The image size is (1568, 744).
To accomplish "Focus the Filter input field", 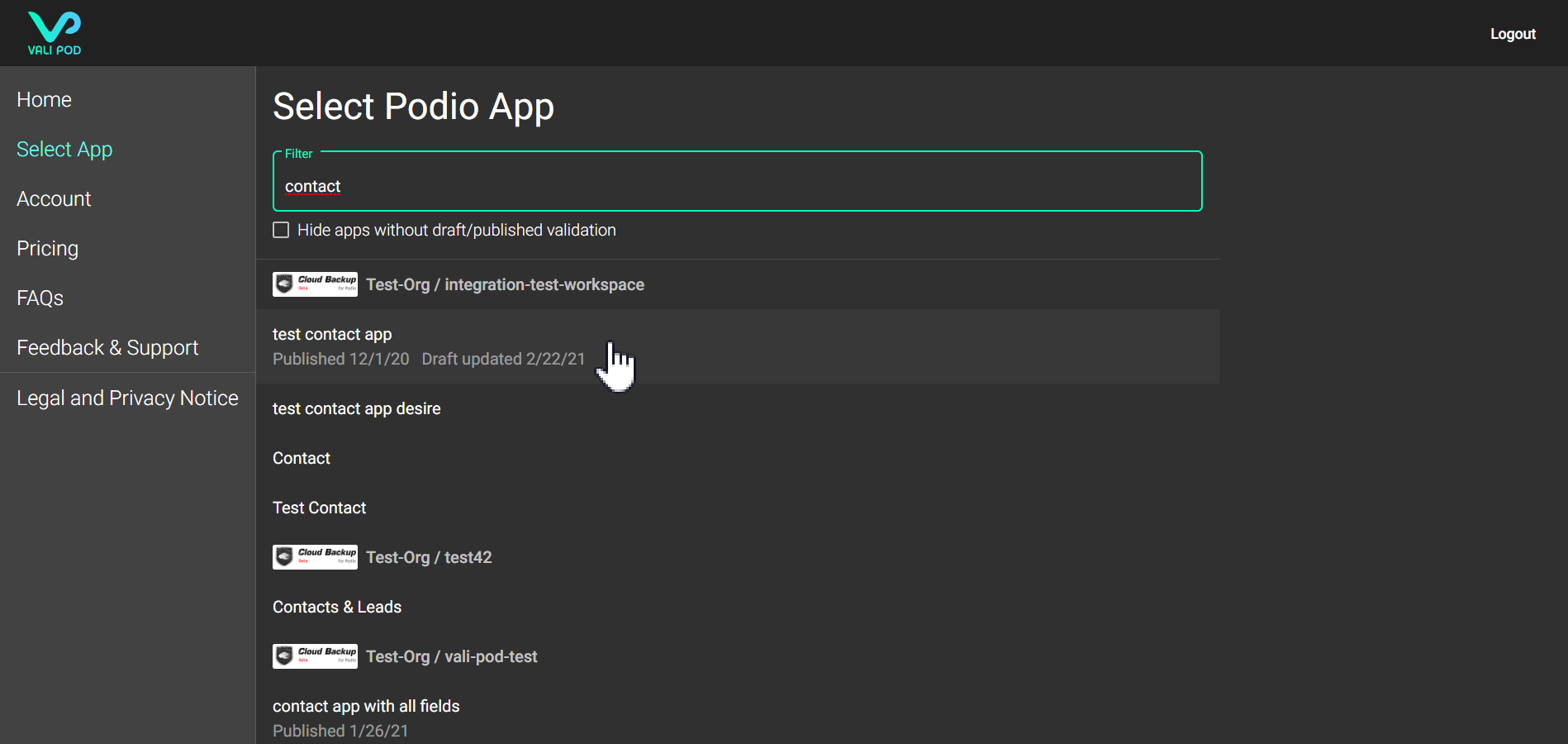I will click(x=737, y=182).
